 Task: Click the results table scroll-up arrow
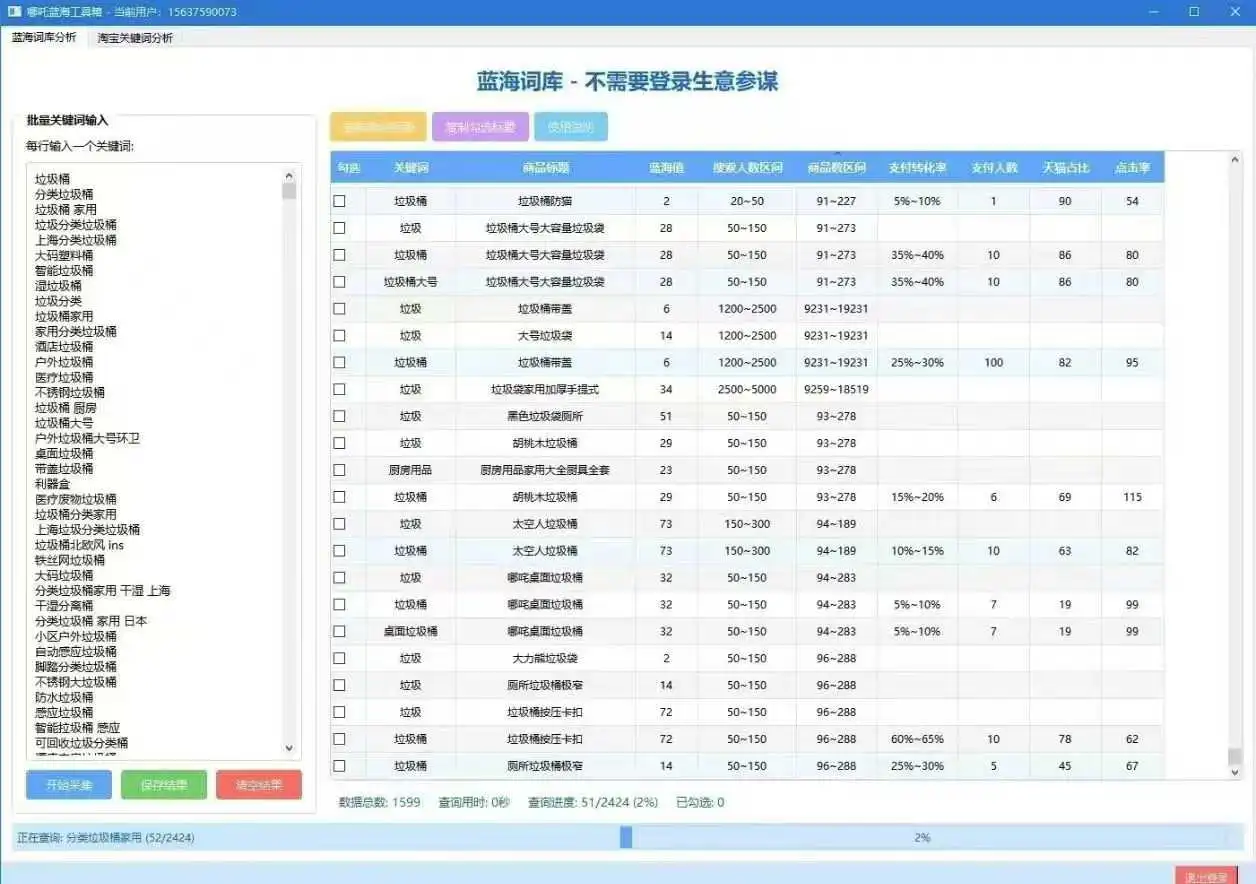(x=1234, y=160)
